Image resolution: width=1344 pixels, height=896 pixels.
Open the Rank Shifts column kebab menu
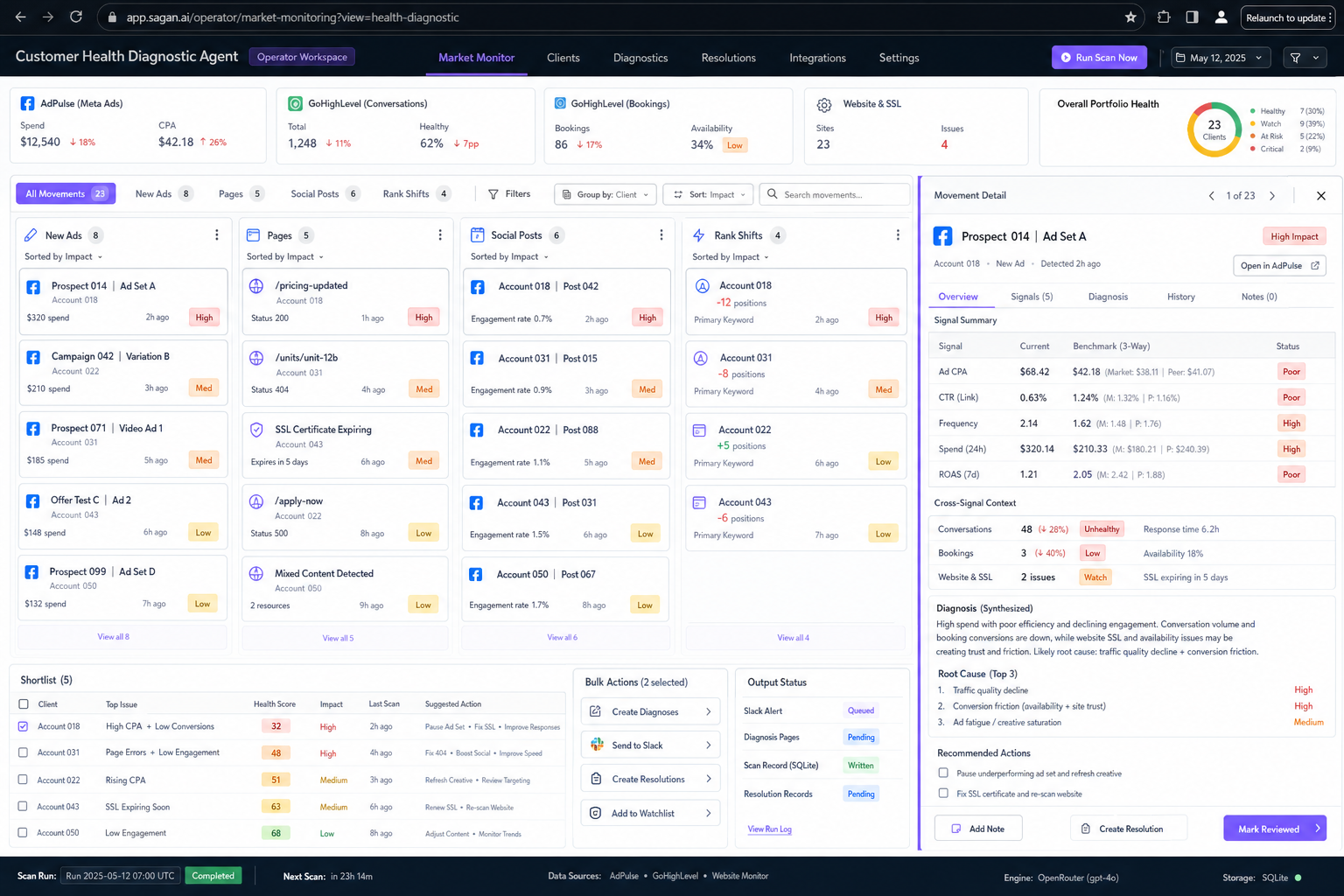tap(898, 234)
